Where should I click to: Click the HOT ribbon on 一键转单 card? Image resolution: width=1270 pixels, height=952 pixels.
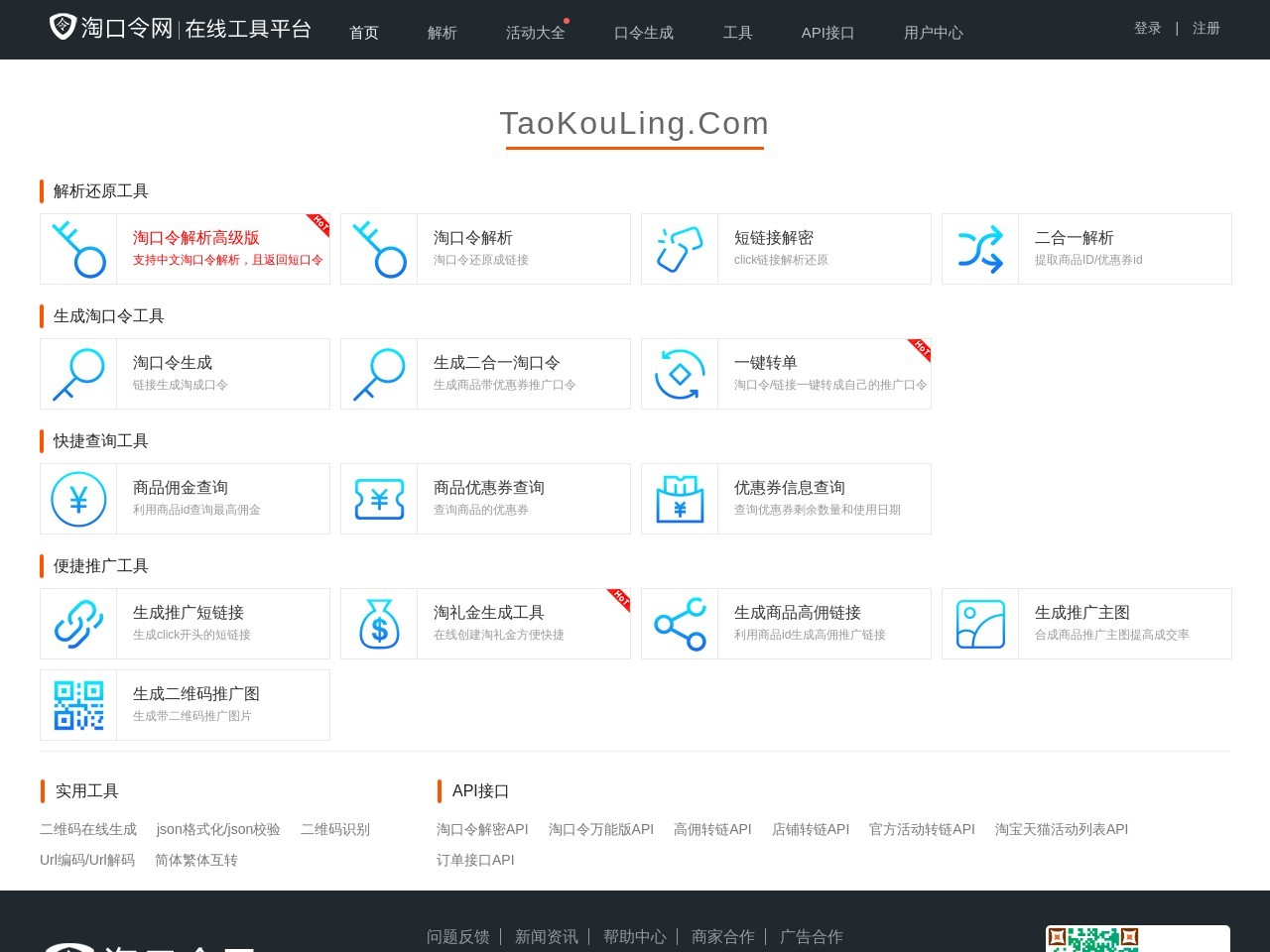pyautogui.click(x=921, y=348)
